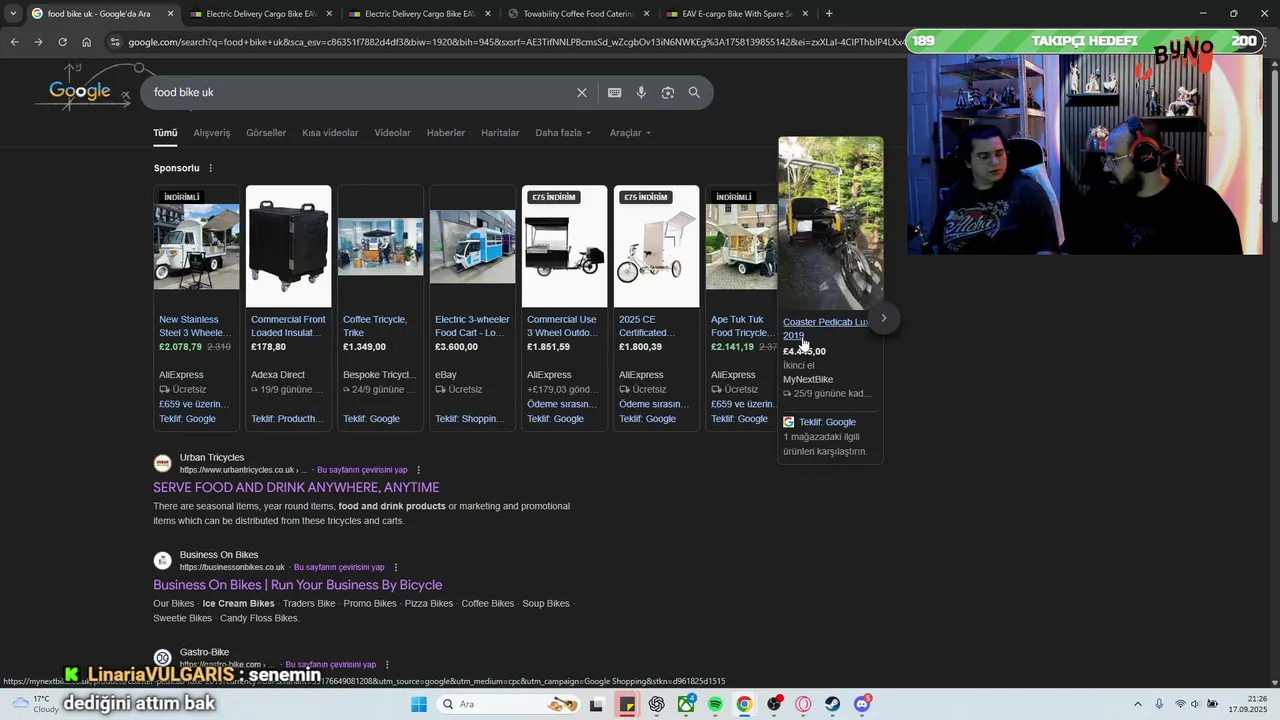1280x720 pixels.
Task: Open the on-screen keyboard input tool
Action: (x=615, y=92)
